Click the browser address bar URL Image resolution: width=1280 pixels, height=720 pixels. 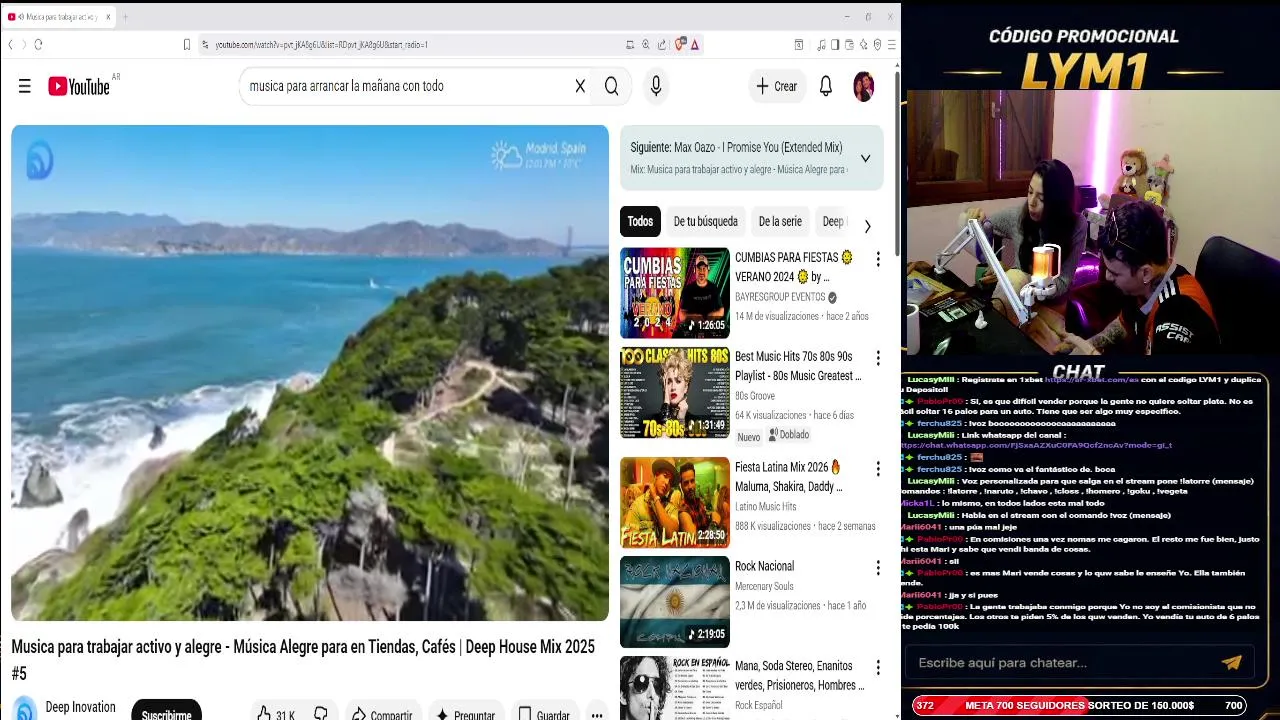[322, 45]
